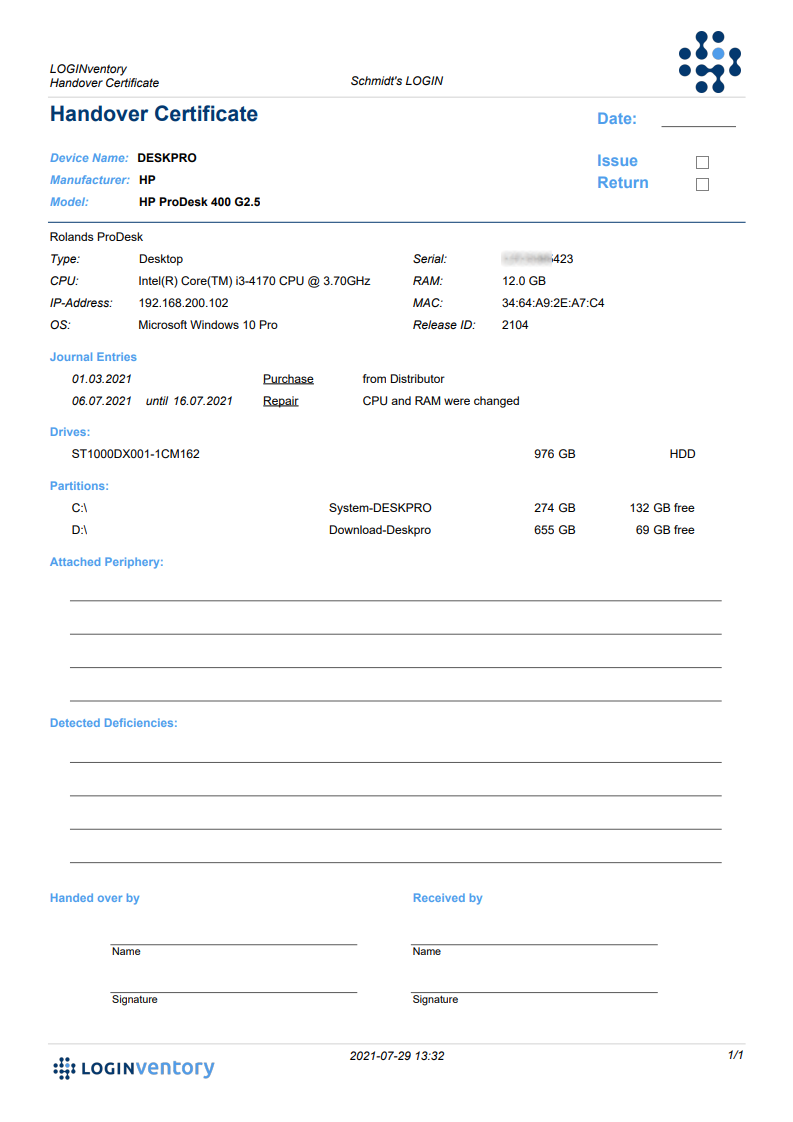The height and width of the screenshot is (1122, 793).
Task: Select 'CPU and RAM were changed' text
Action: point(441,401)
